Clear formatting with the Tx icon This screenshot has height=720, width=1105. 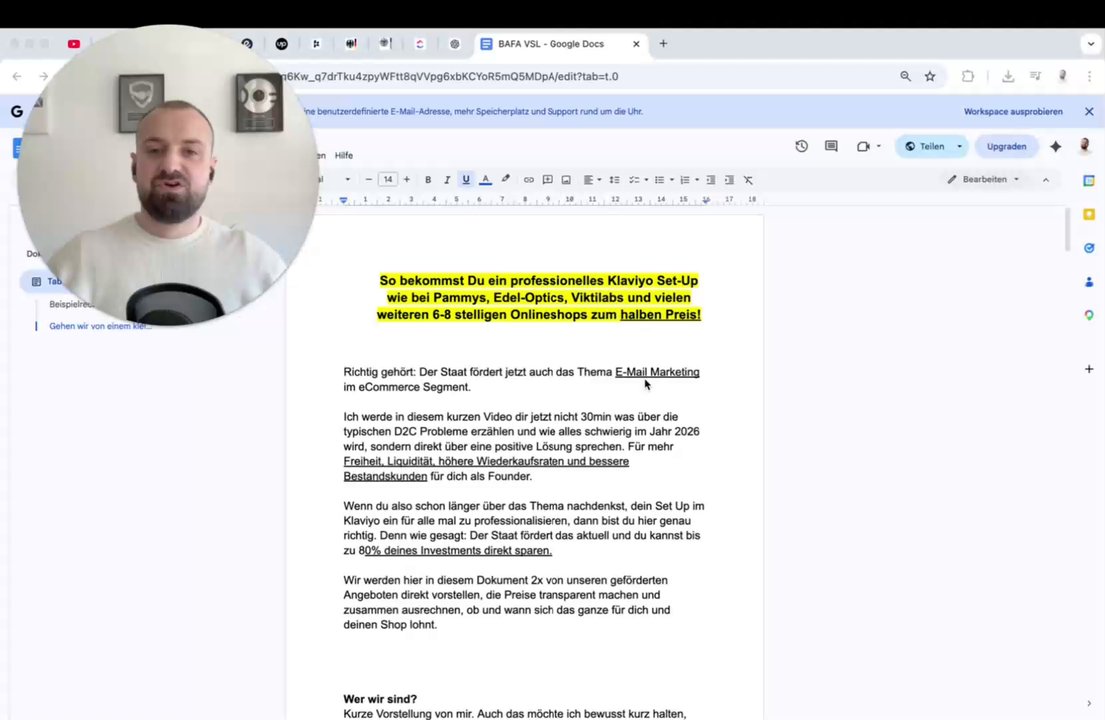(748, 179)
